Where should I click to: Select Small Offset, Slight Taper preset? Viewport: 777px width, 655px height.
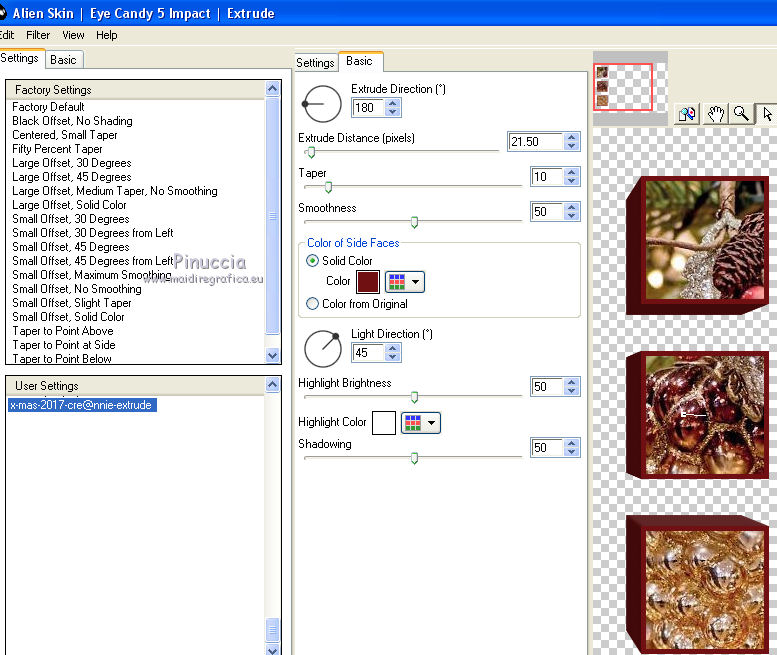click(x=72, y=303)
